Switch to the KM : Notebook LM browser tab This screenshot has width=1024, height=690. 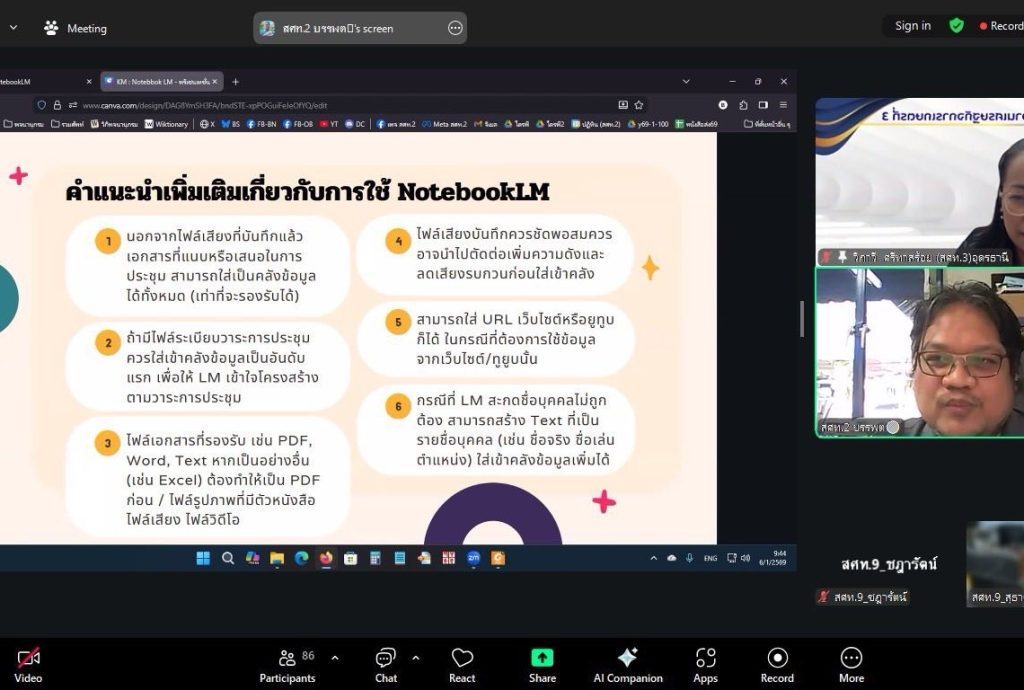[x=161, y=82]
